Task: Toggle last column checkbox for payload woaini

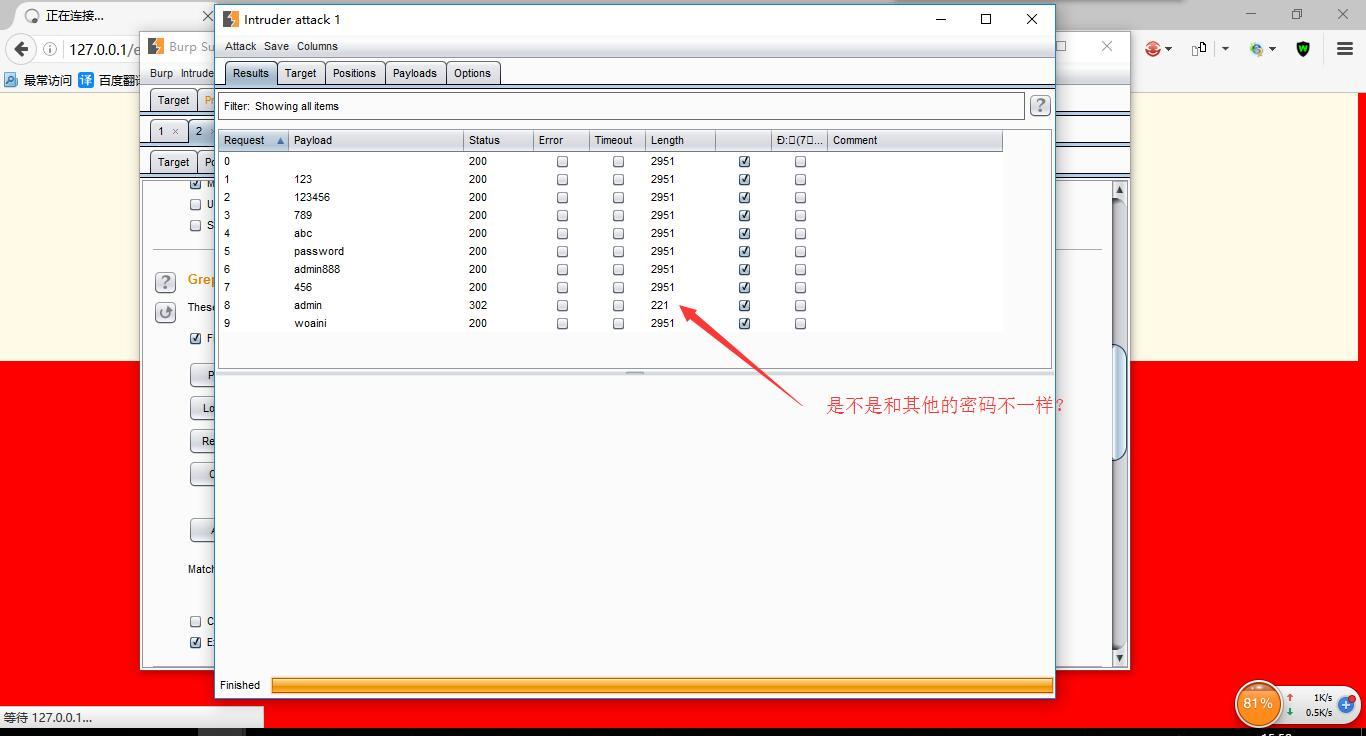Action: pos(800,323)
